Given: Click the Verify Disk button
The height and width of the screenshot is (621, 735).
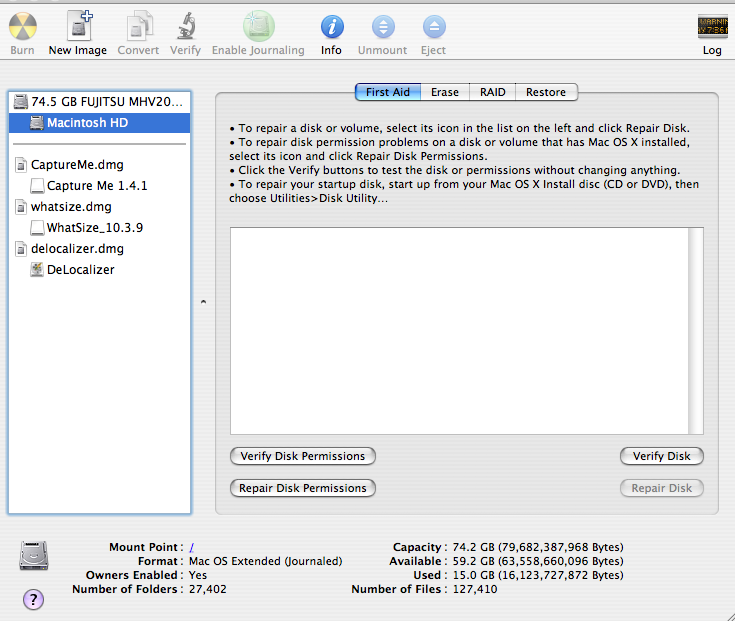Looking at the screenshot, I should tap(662, 456).
